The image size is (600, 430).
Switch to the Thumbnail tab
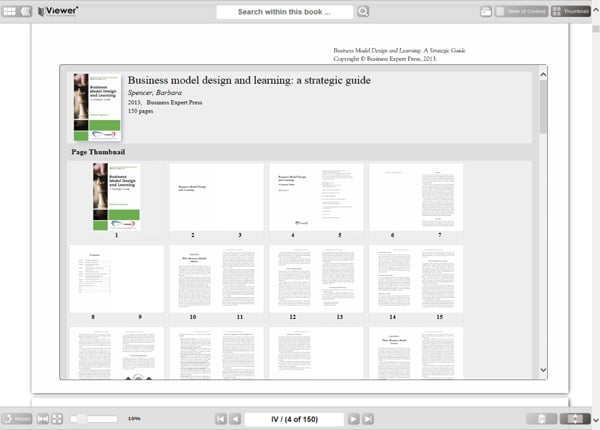point(571,11)
